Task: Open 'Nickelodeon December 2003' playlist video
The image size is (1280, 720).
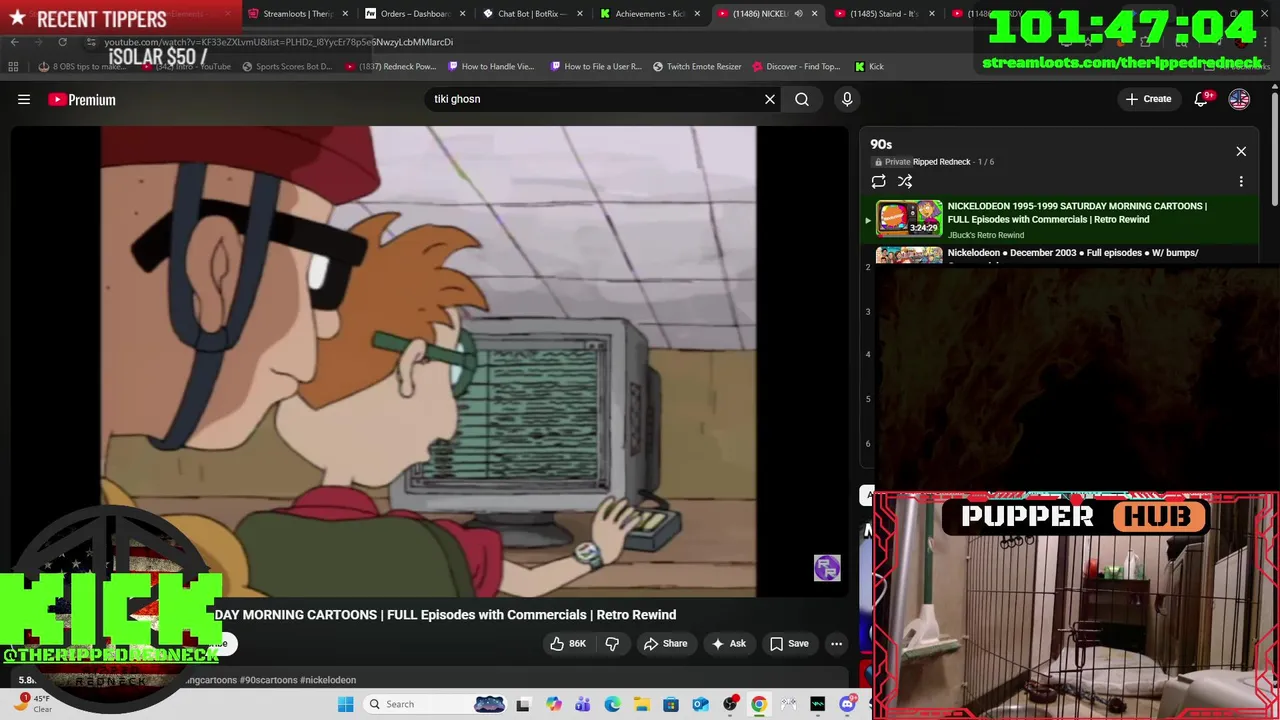Action: [x=1072, y=253]
